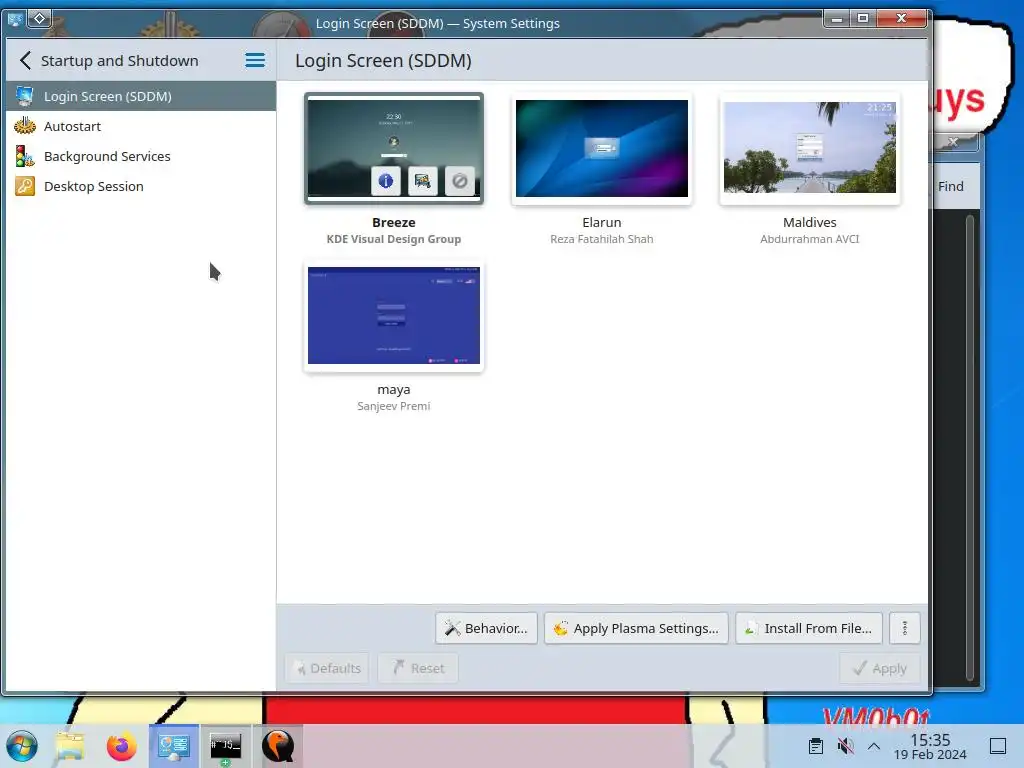The width and height of the screenshot is (1024, 768).
Task: Click the Reset button
Action: pyautogui.click(x=418, y=668)
